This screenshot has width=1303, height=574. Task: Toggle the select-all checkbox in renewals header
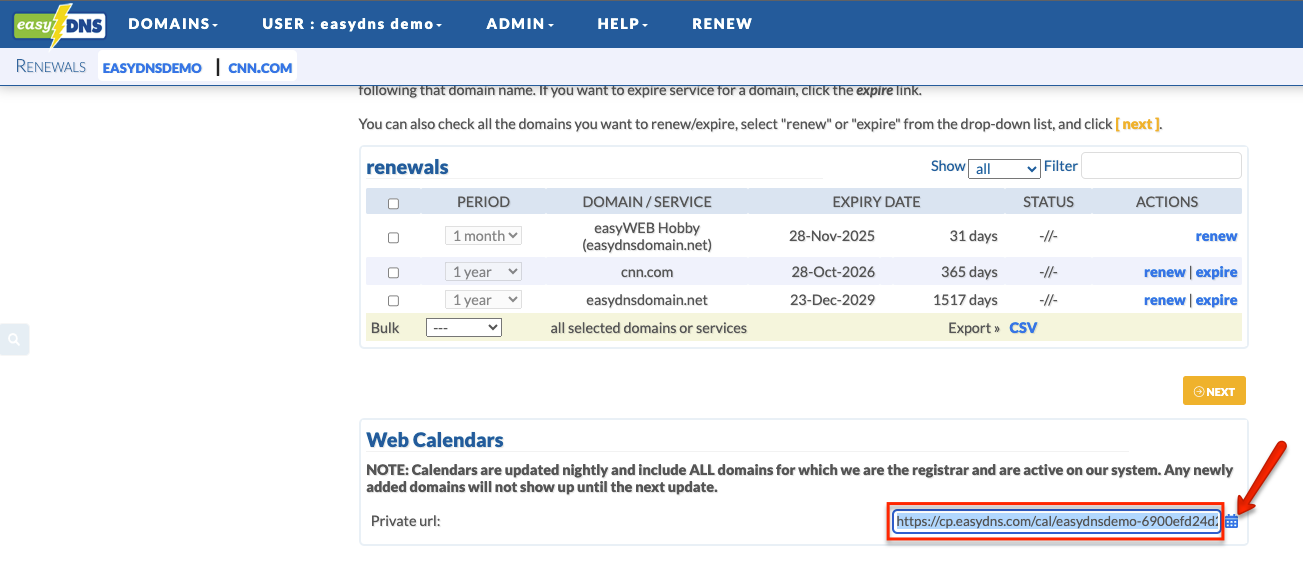coord(393,203)
